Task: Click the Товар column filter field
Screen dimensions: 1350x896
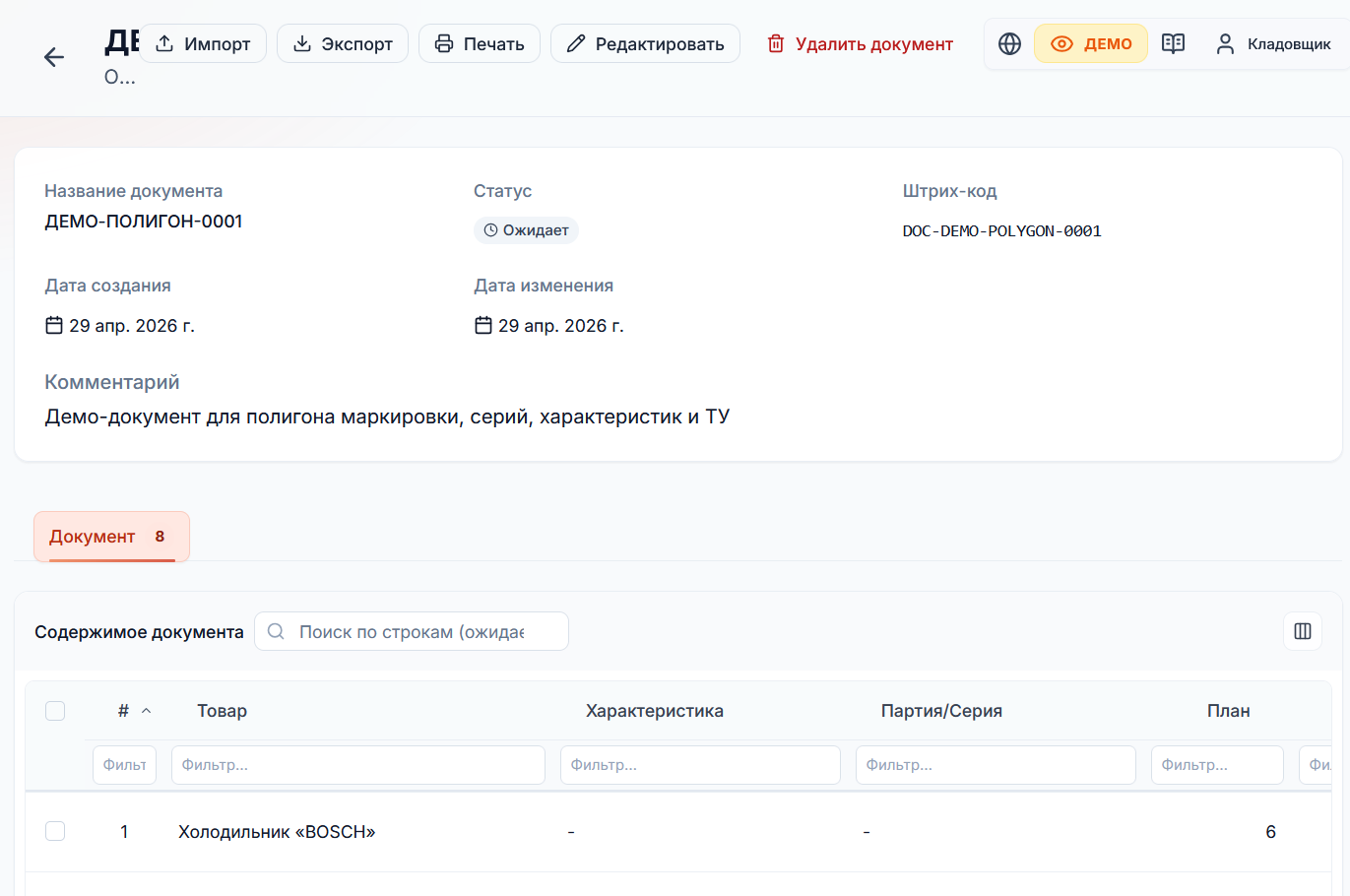Action: click(x=358, y=765)
